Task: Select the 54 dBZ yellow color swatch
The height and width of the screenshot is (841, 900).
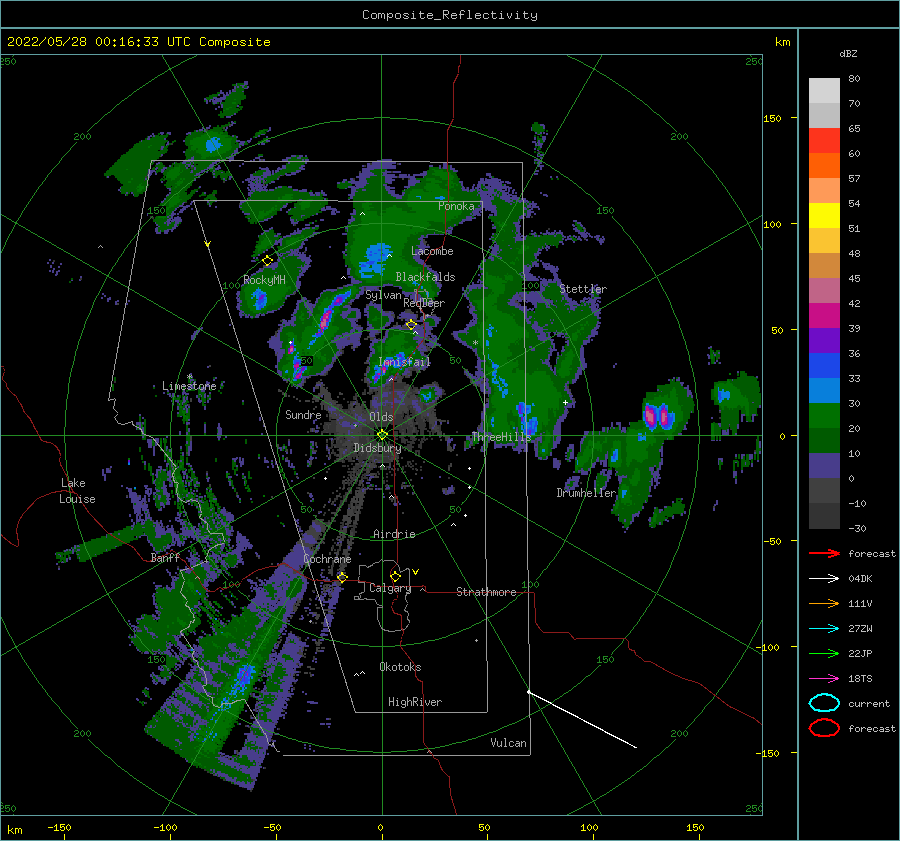Action: click(824, 216)
